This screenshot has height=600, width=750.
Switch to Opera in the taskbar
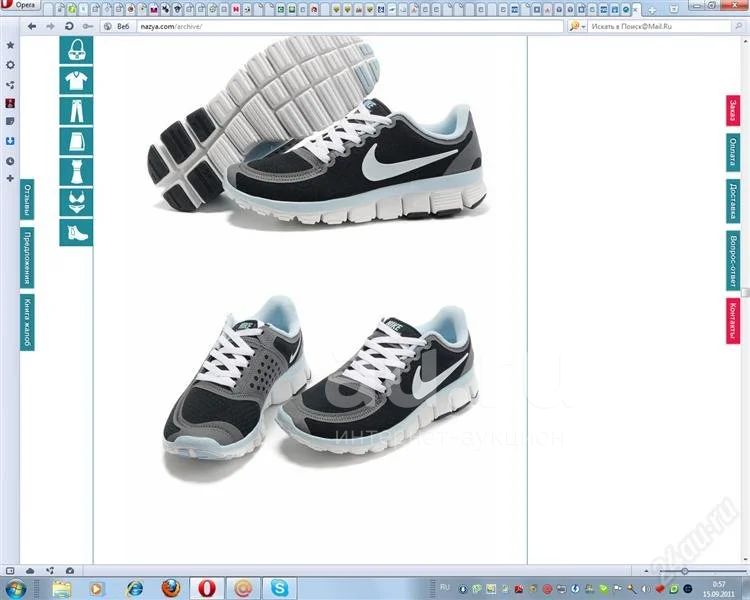207,589
